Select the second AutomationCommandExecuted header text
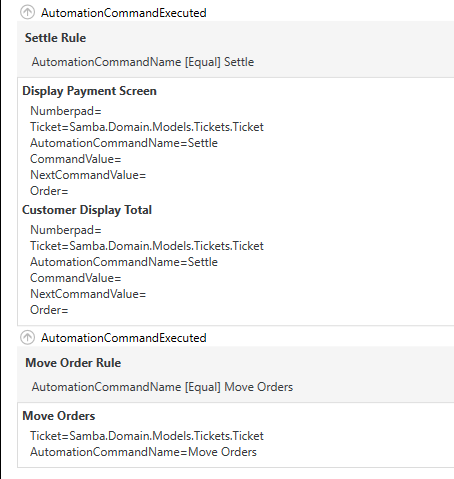 124,338
